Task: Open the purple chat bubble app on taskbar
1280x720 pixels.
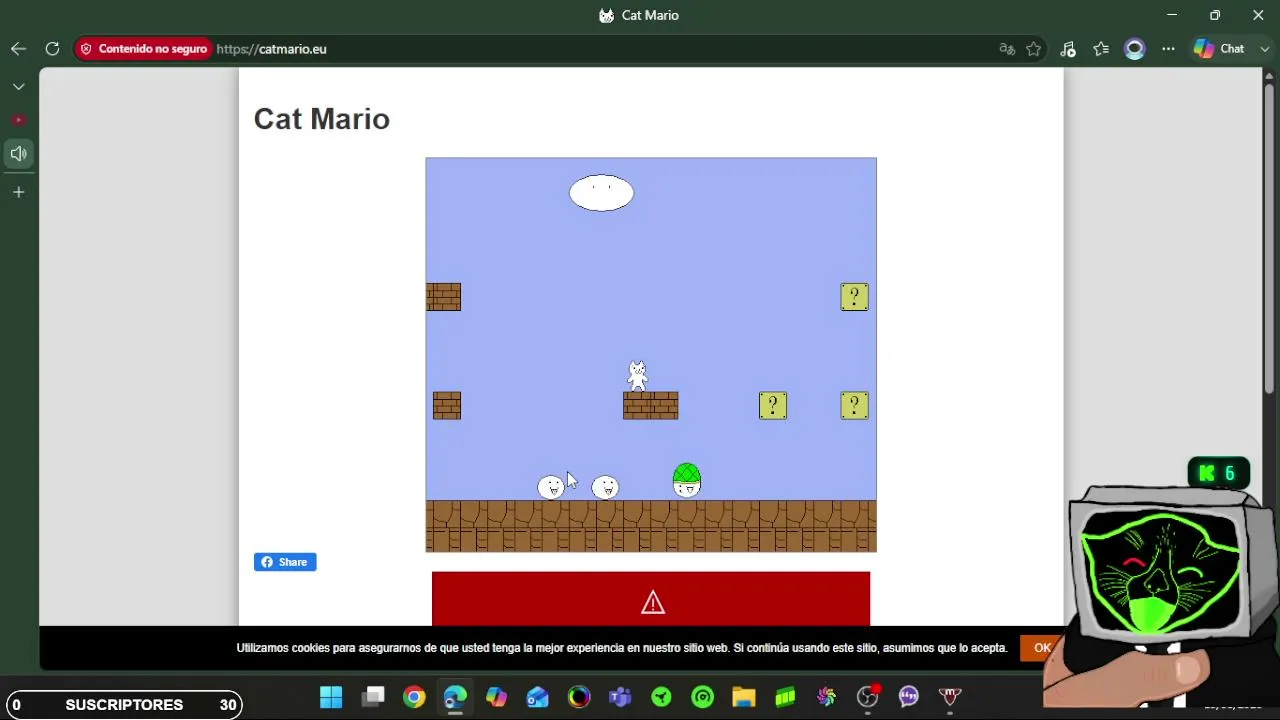Action: click(909, 697)
